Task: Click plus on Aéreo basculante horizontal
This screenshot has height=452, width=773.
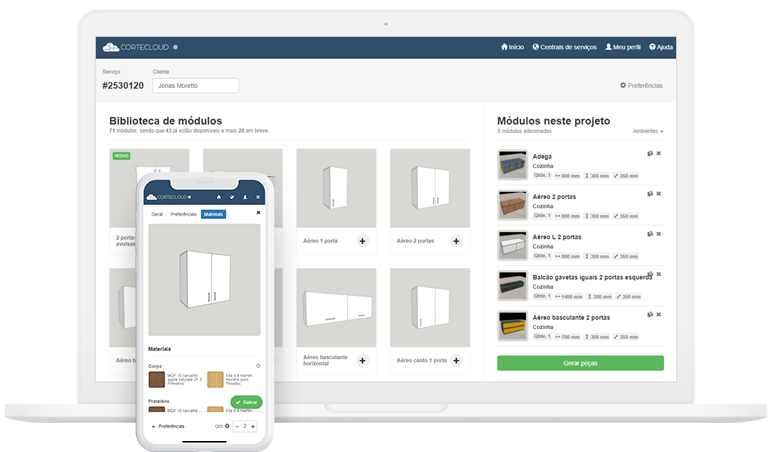Action: [x=362, y=360]
